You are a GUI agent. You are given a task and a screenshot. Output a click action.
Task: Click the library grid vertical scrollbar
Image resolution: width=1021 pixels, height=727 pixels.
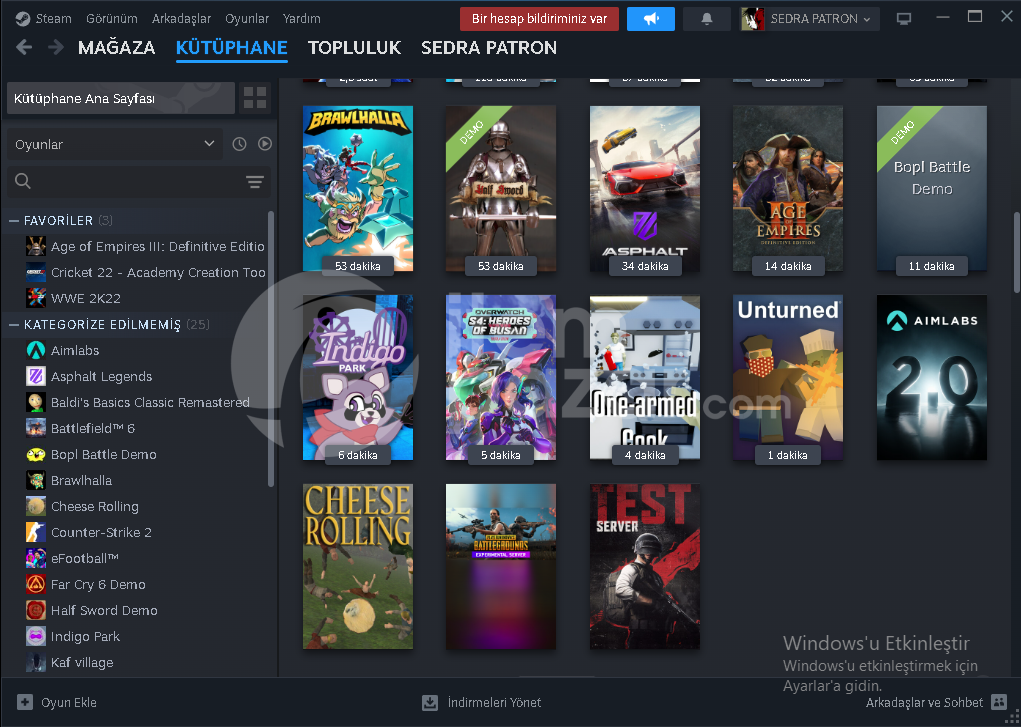[1016, 252]
